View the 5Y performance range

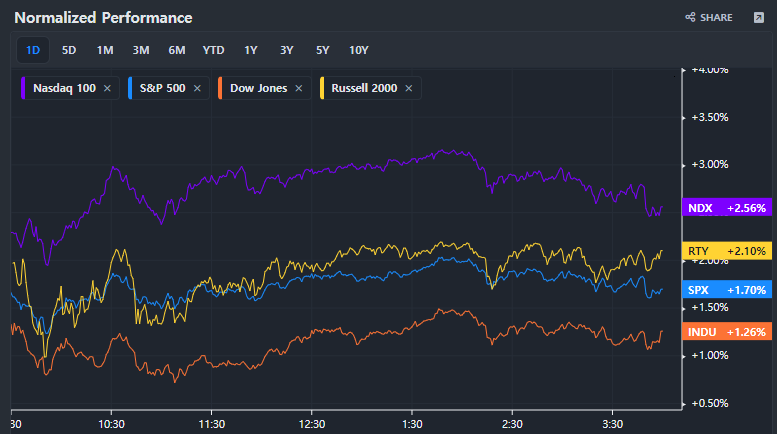[x=322, y=50]
